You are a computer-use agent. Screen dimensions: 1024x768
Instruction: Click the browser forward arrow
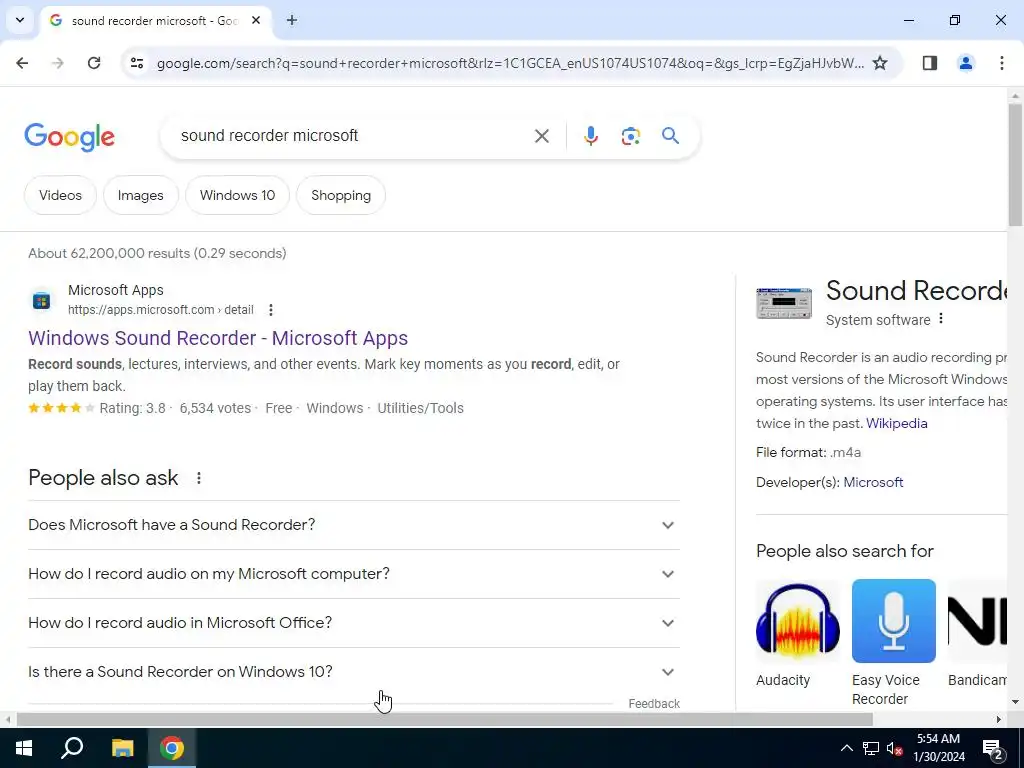(x=57, y=63)
